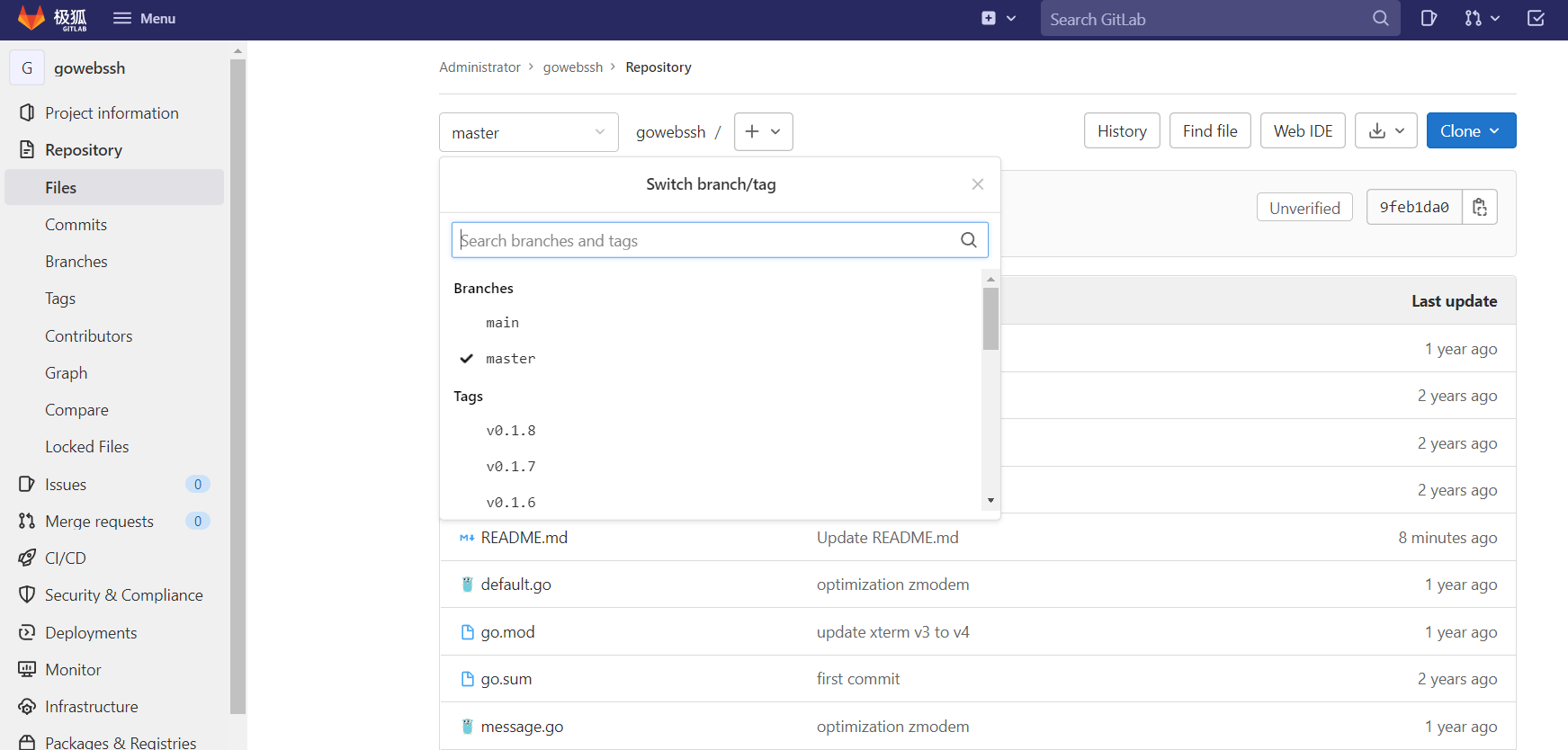Click the Find file button
This screenshot has height=750, width=1568.
1210,130
